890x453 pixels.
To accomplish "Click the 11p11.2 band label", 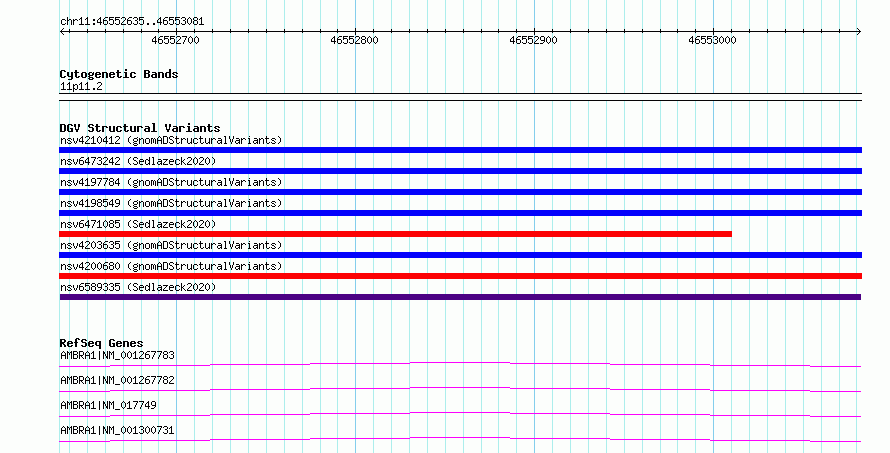I will pyautogui.click(x=81, y=86).
